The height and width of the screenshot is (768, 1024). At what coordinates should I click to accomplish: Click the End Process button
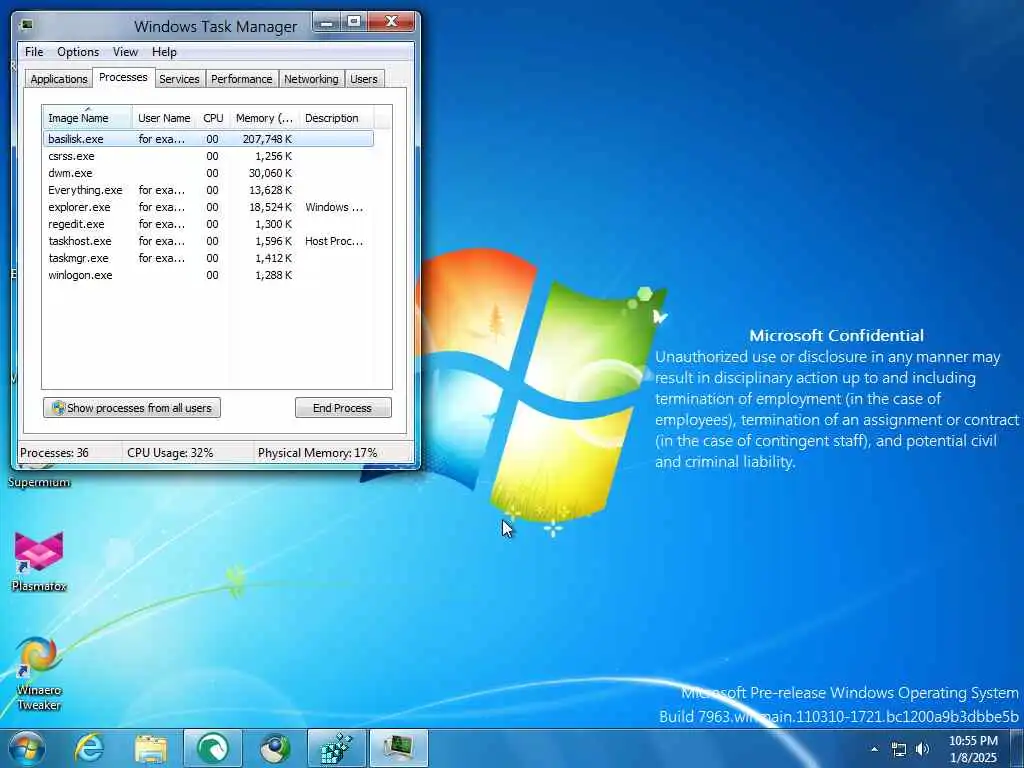[343, 408]
